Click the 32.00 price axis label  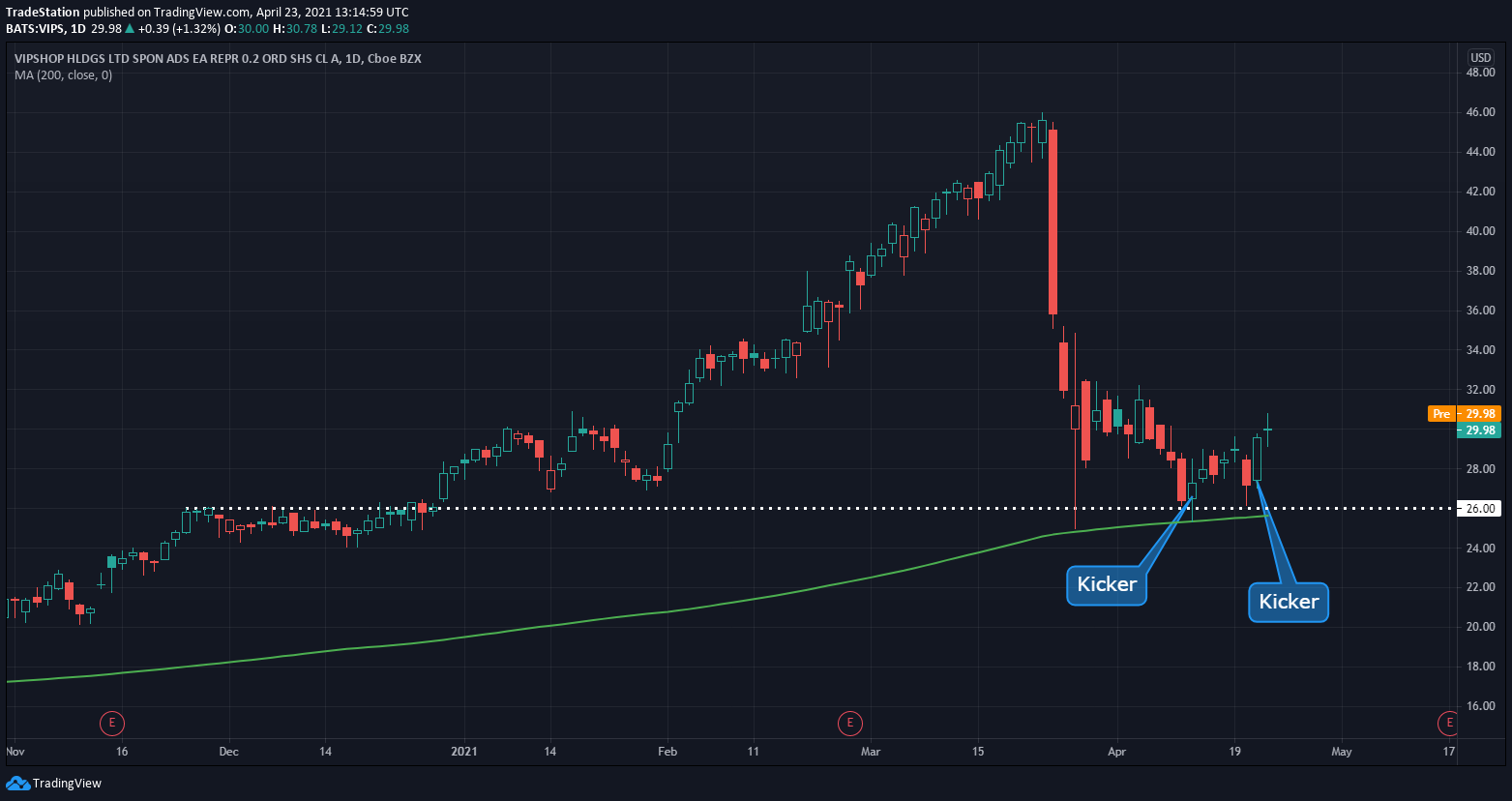click(x=1480, y=390)
